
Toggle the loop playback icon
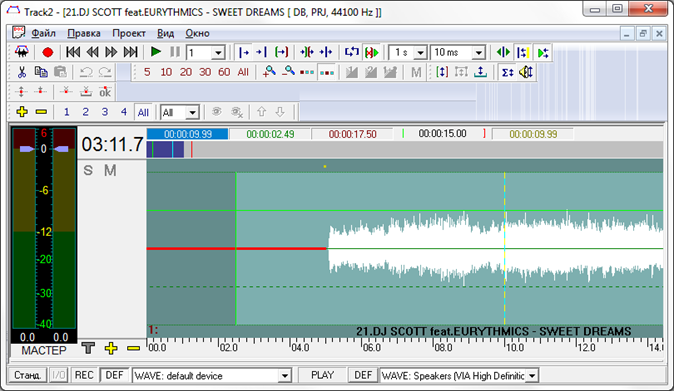352,52
